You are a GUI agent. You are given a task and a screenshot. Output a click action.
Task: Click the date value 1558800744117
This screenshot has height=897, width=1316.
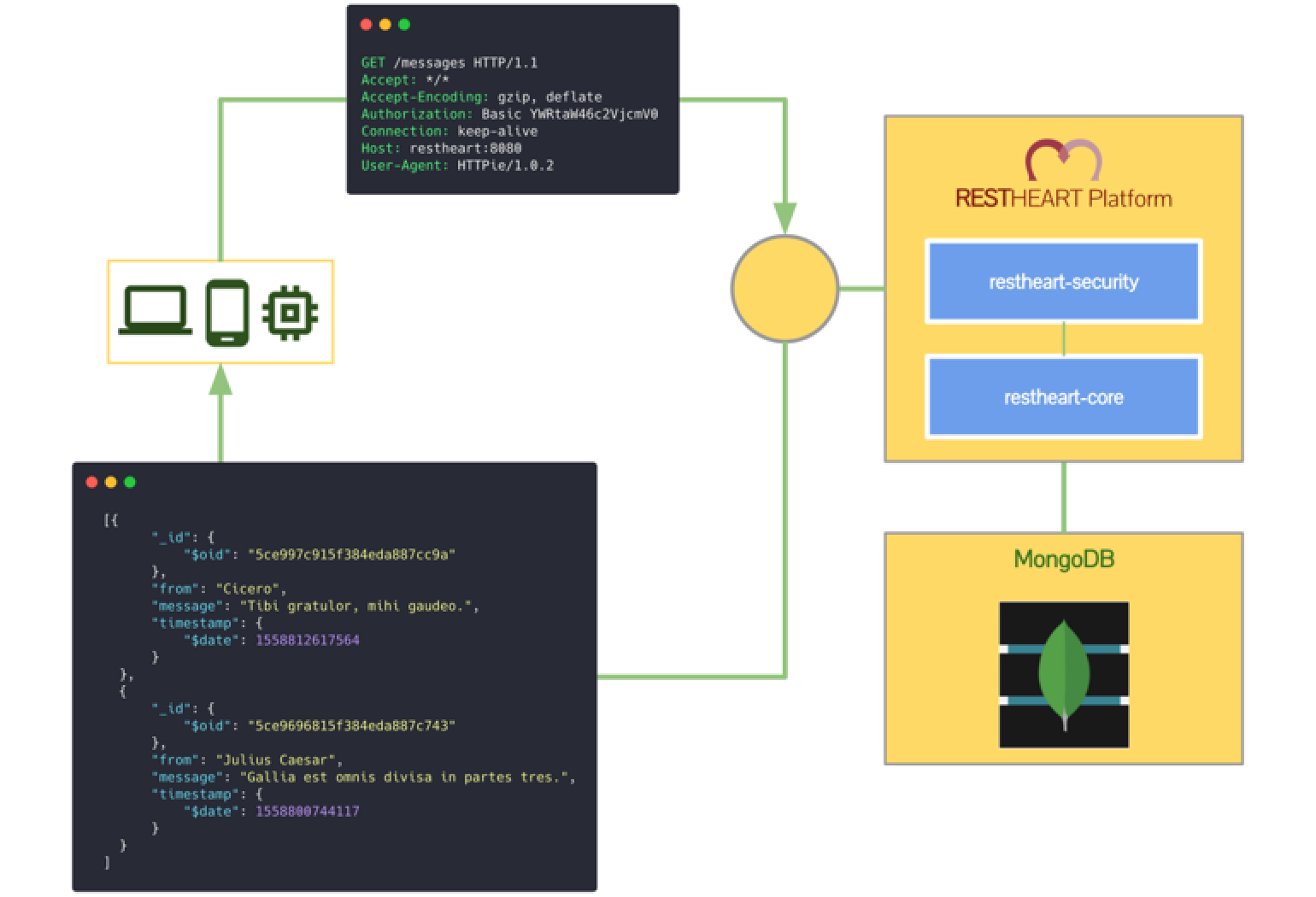[308, 811]
